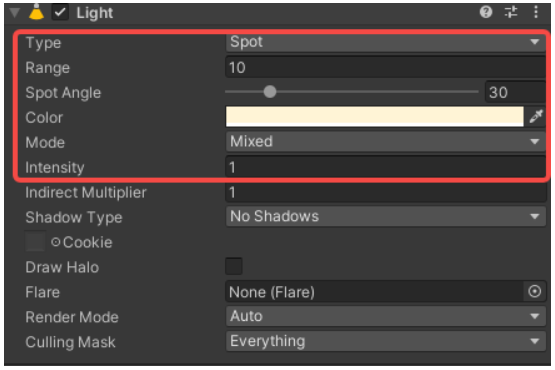Click the Cookie object picker circle icon
Image resolution: width=555 pixels, height=370 pixels.
(x=56, y=242)
